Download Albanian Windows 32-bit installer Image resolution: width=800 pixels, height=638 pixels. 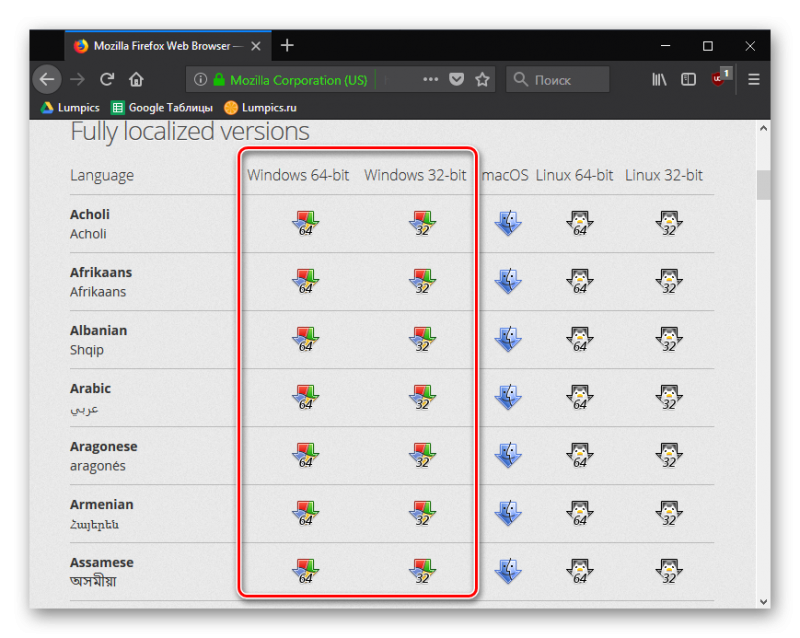[x=422, y=339]
